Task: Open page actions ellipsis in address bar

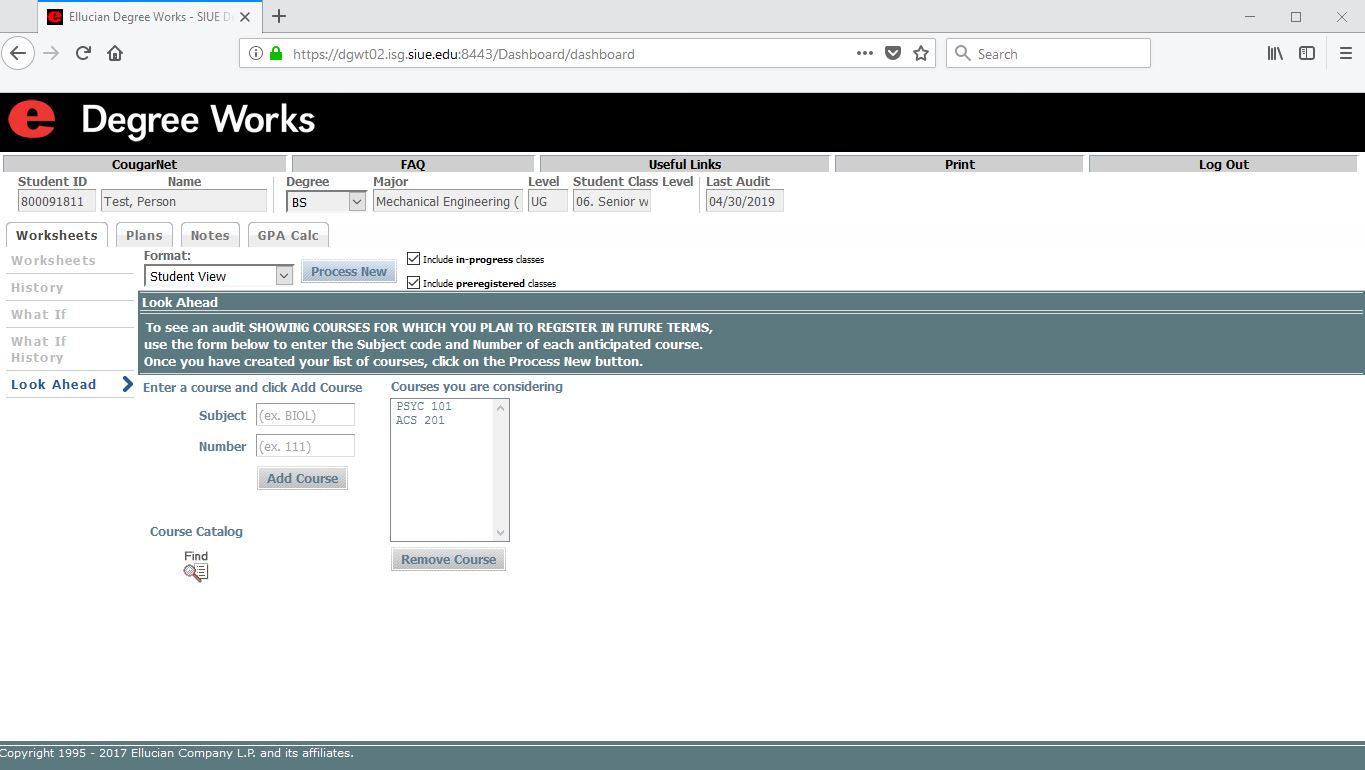Action: coord(865,54)
